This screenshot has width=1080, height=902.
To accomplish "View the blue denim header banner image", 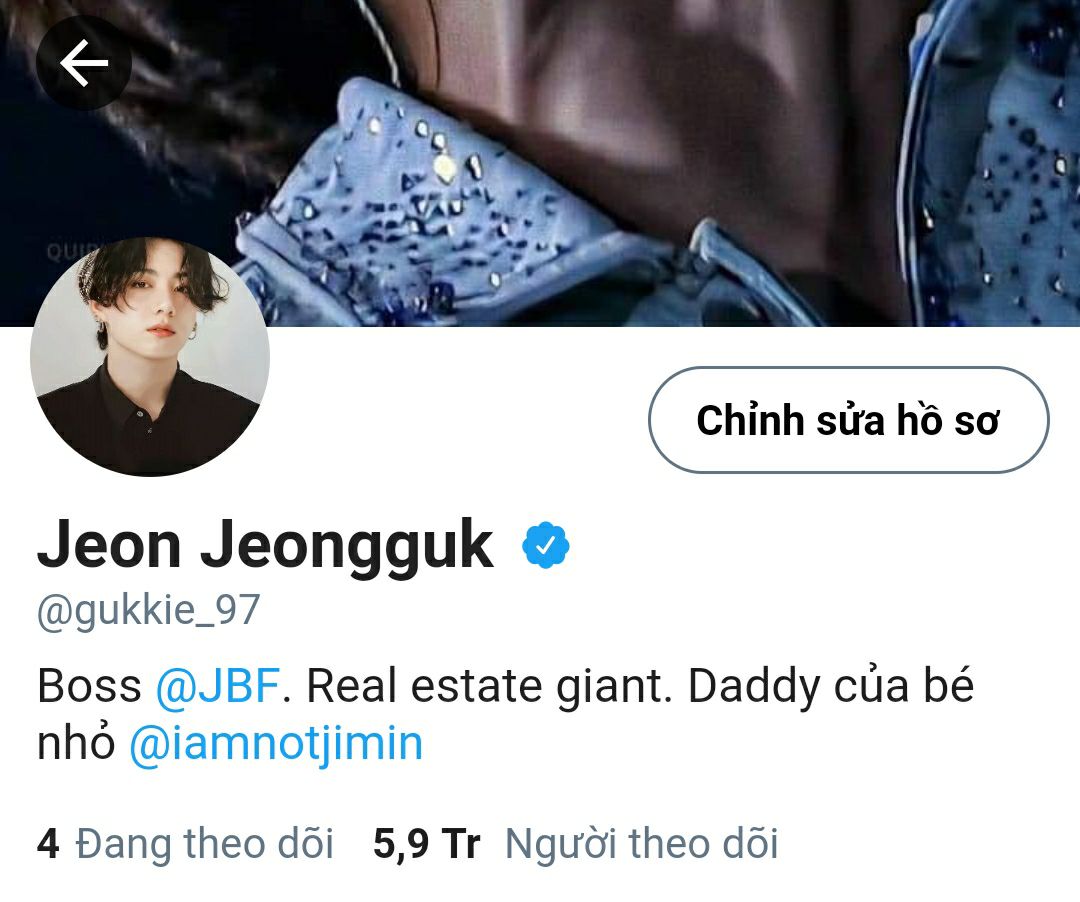I will coord(540,163).
